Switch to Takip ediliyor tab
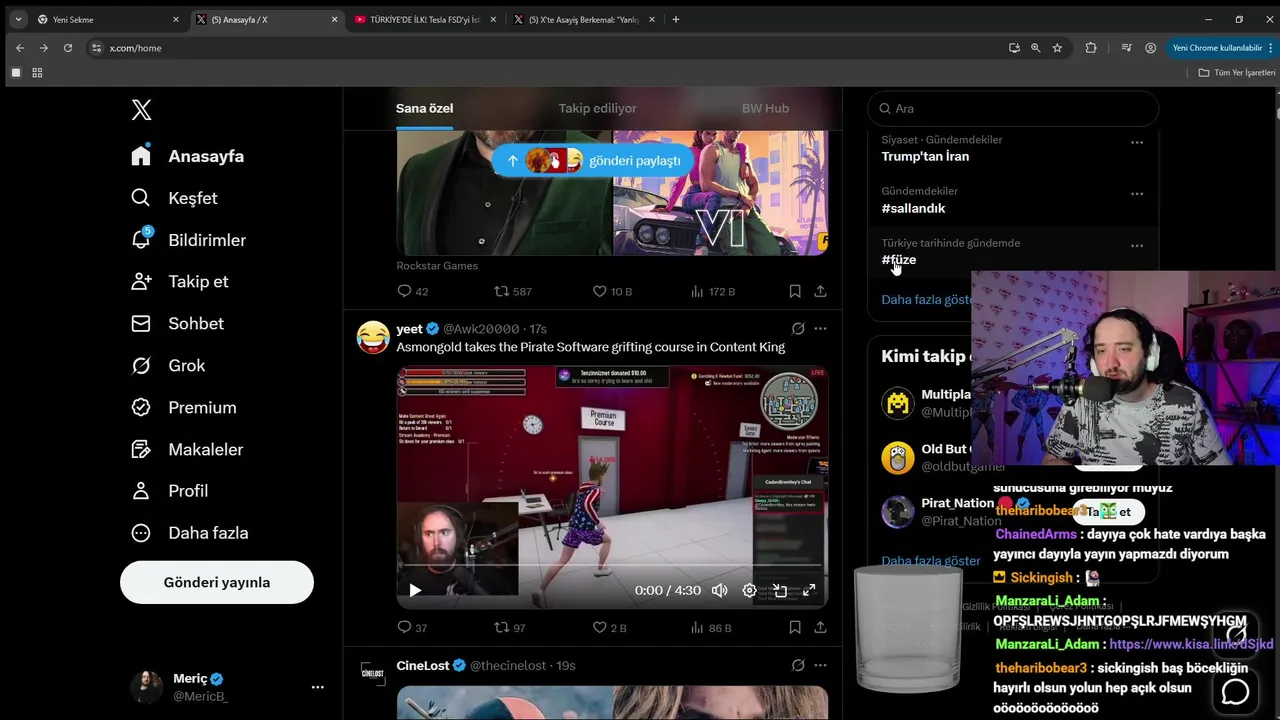The image size is (1280, 720). click(x=597, y=108)
